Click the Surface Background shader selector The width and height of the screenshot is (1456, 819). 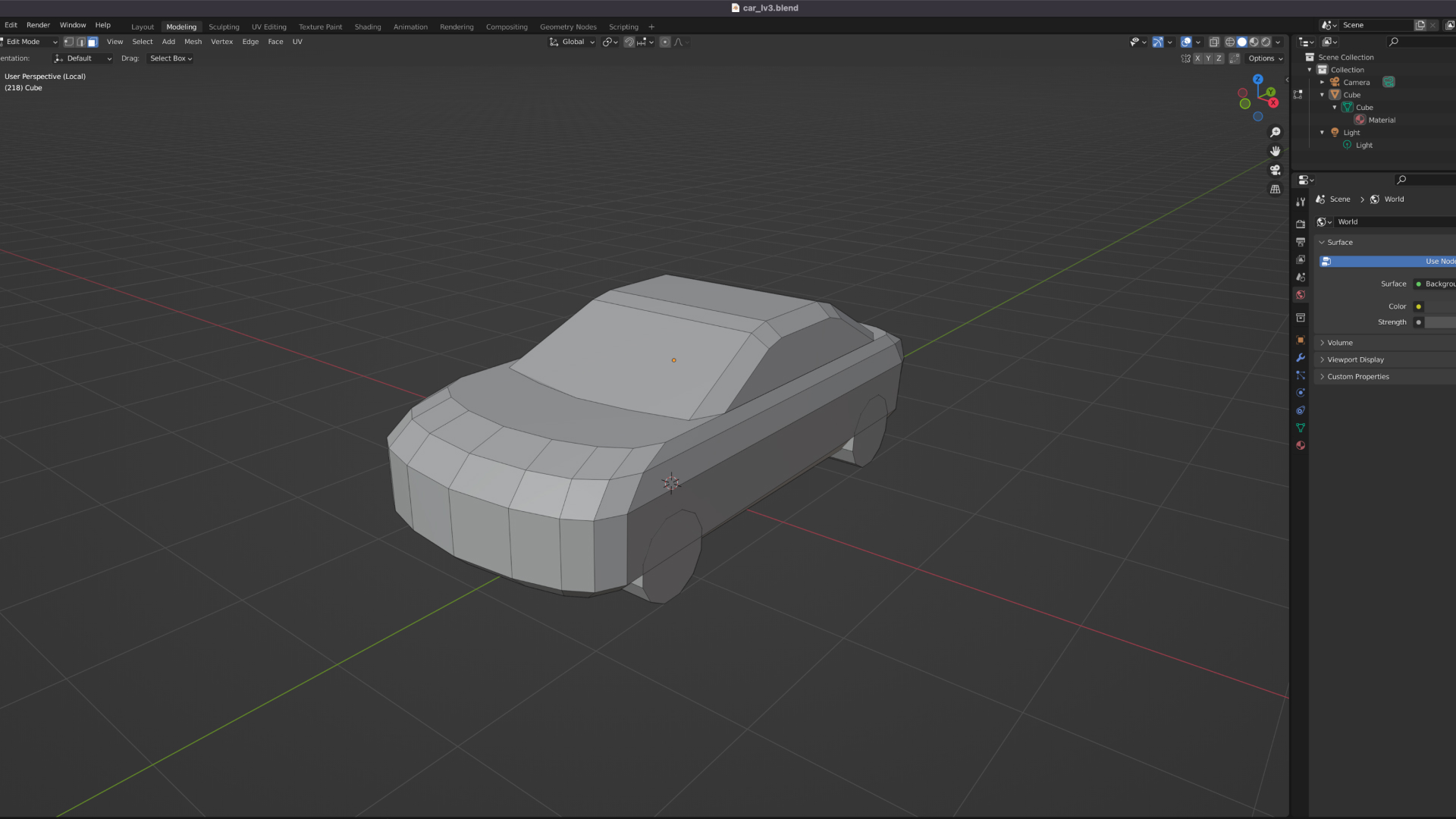1435,284
